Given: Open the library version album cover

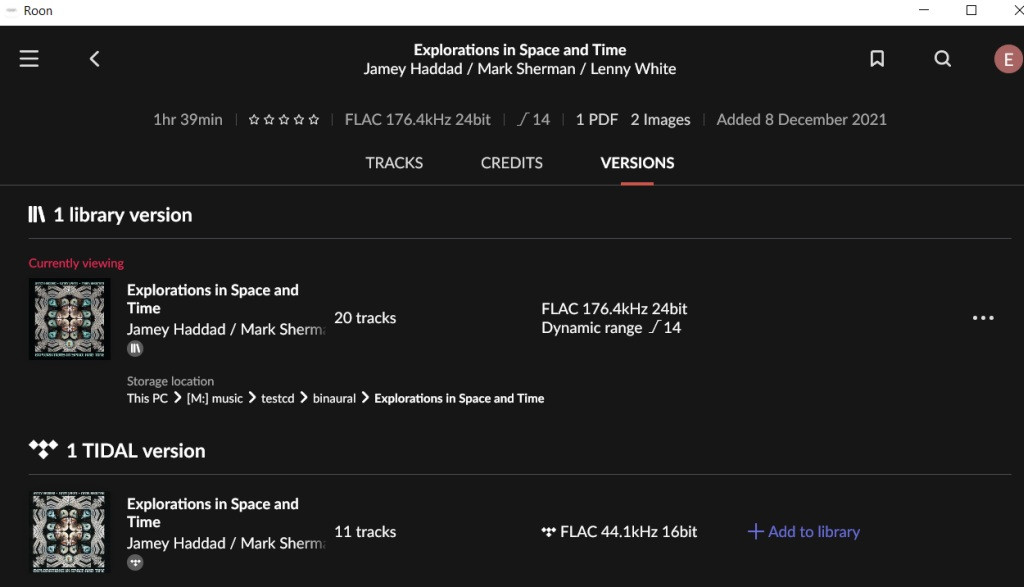Looking at the screenshot, I should click(x=69, y=319).
